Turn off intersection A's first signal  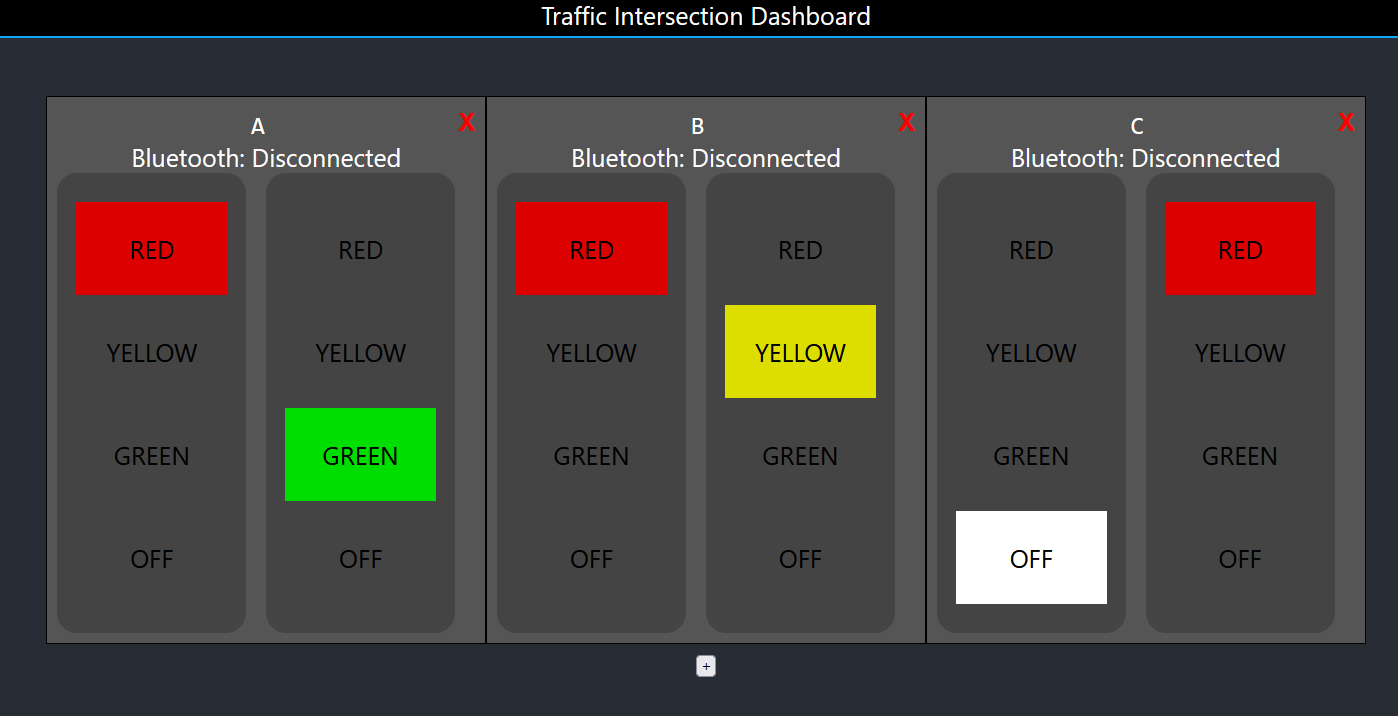(151, 559)
